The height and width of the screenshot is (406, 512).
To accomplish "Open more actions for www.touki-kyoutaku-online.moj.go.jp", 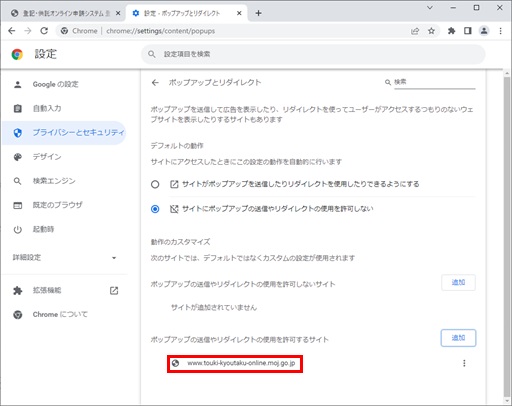I will pyautogui.click(x=464, y=363).
